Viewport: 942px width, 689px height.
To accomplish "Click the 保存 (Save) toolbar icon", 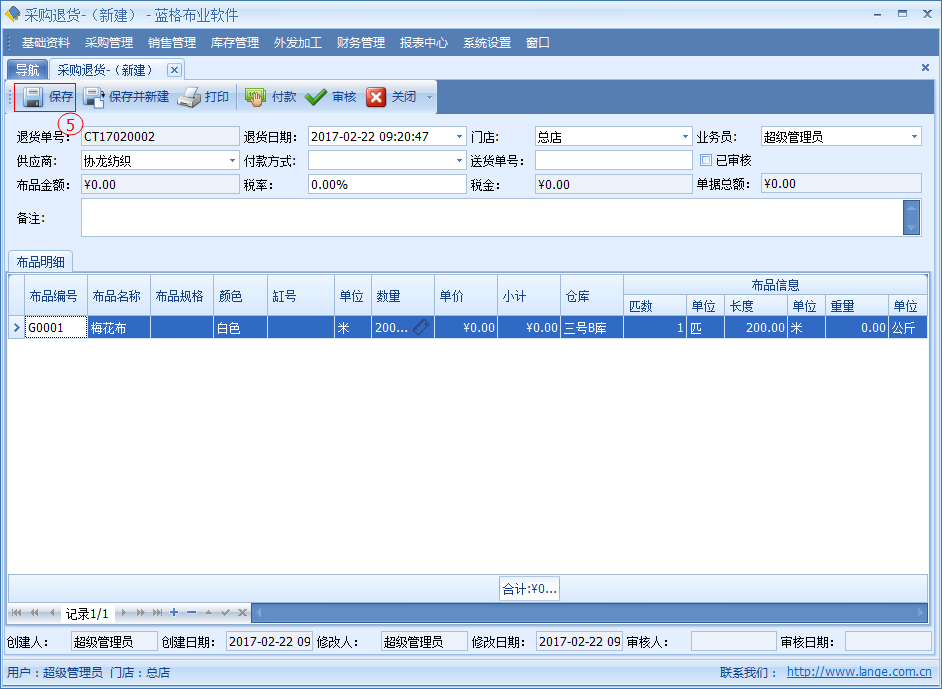I will point(33,97).
